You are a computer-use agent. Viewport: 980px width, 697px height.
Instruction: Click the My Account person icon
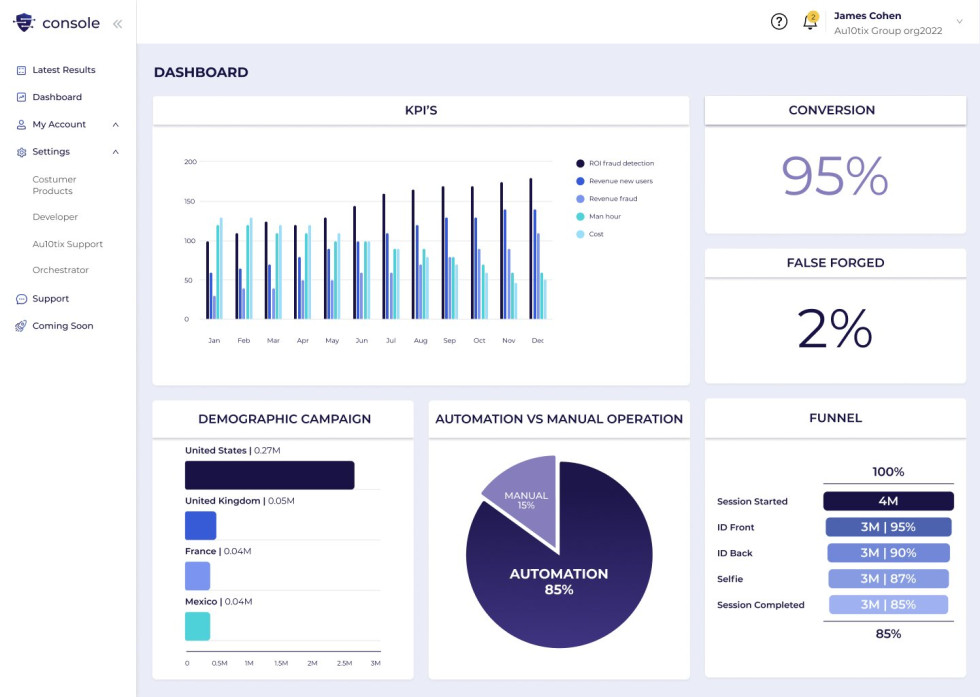(x=22, y=125)
